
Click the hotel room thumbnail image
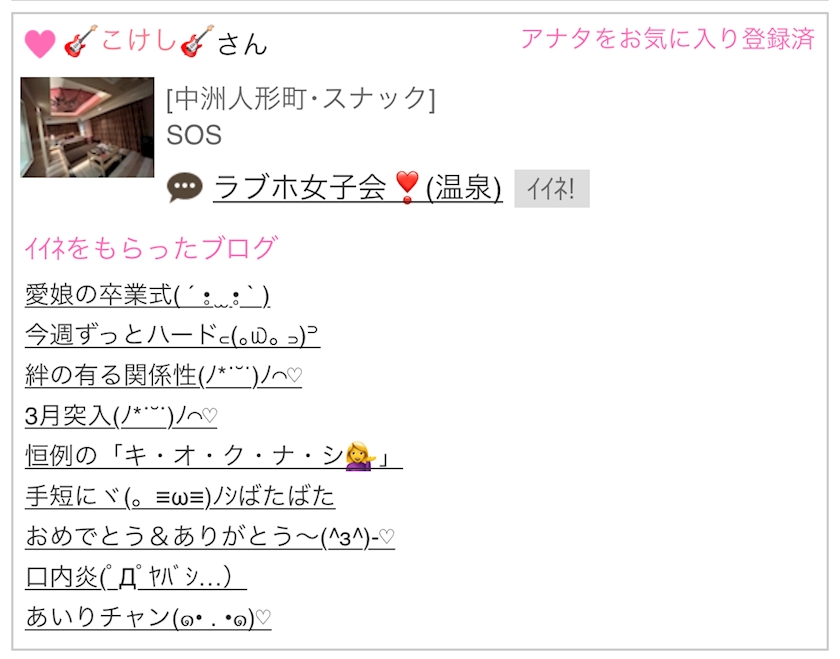(x=87, y=127)
